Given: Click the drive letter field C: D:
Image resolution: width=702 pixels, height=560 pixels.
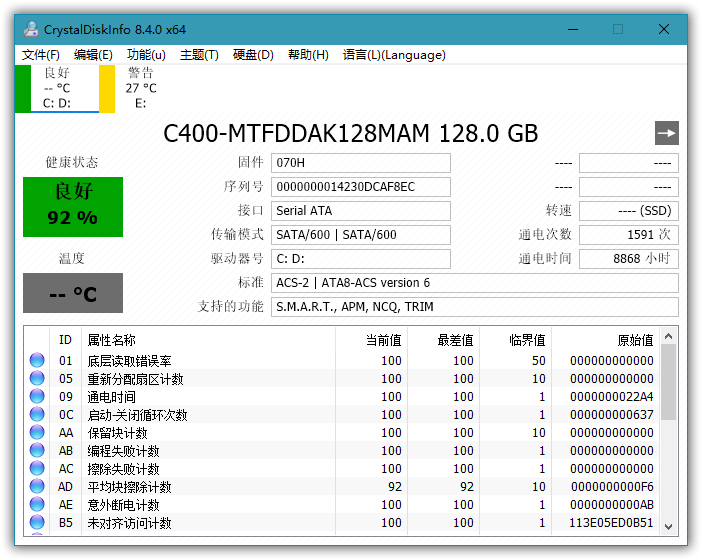Looking at the screenshot, I should point(361,259).
